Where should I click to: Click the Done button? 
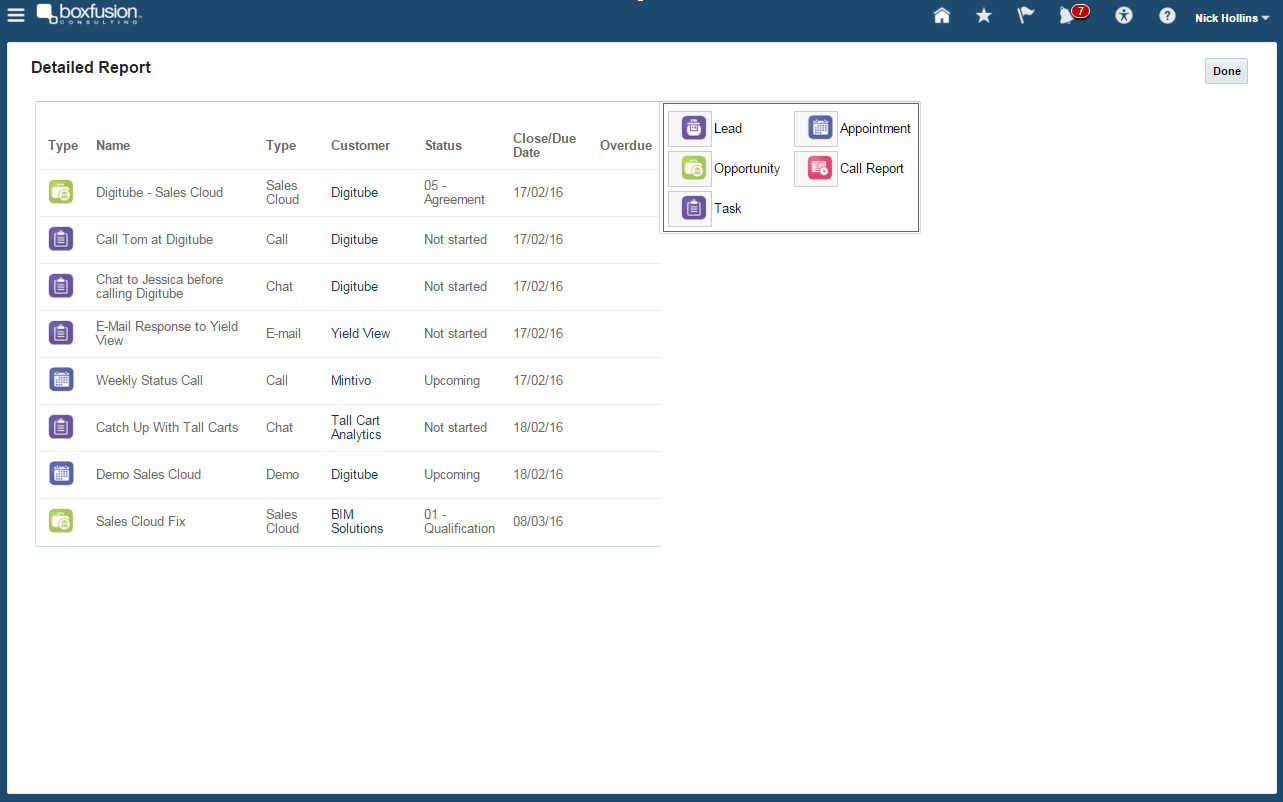1226,71
